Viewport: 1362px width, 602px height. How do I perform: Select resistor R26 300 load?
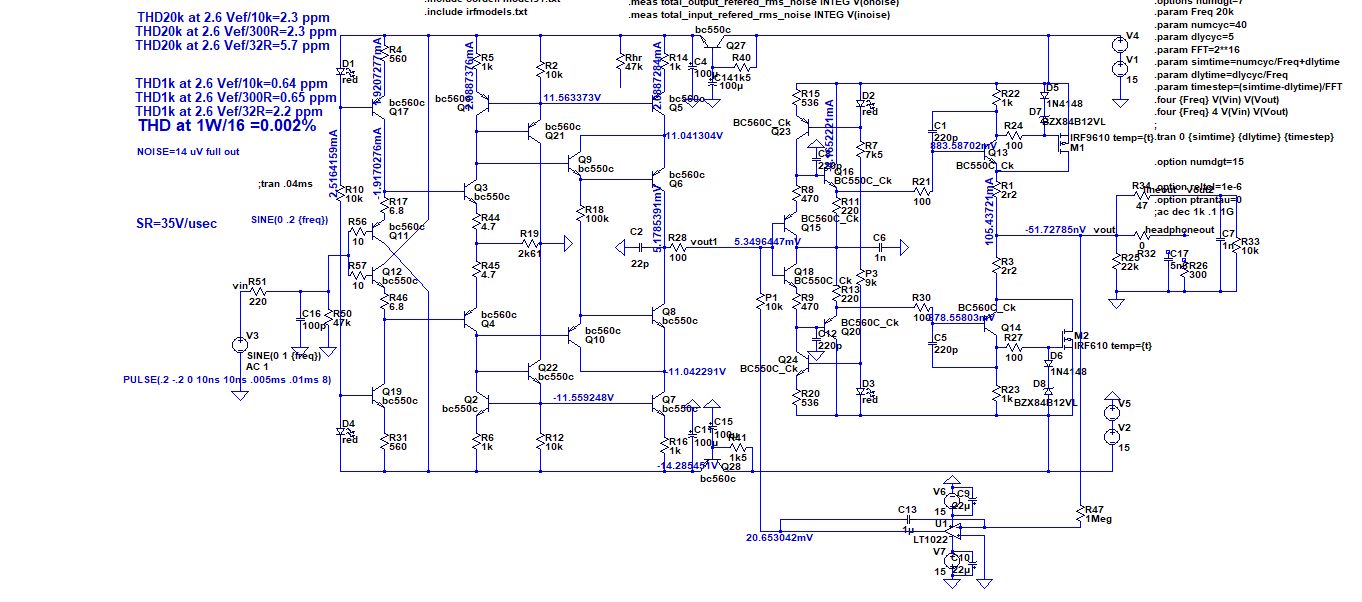pyautogui.click(x=1184, y=270)
